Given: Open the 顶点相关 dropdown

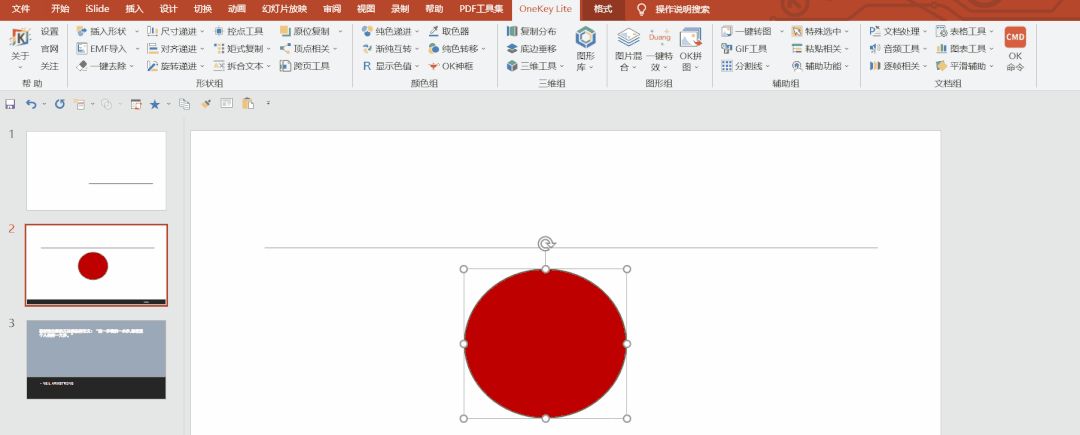Looking at the screenshot, I should tap(336, 49).
